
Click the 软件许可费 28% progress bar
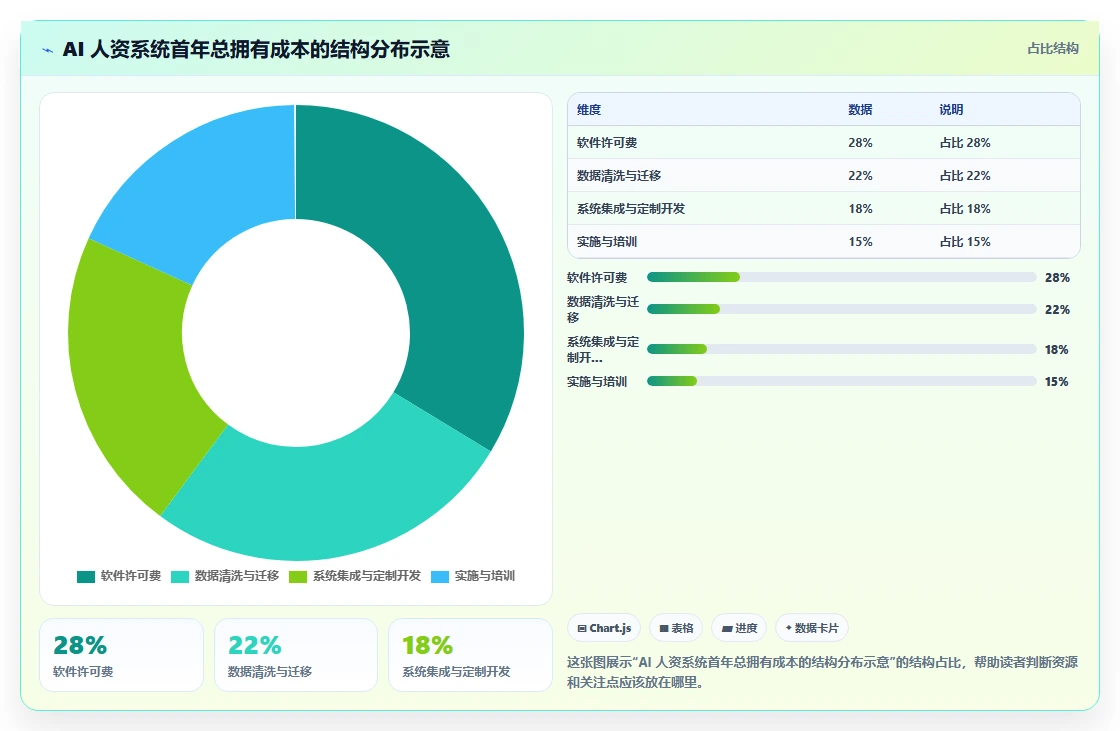point(841,277)
